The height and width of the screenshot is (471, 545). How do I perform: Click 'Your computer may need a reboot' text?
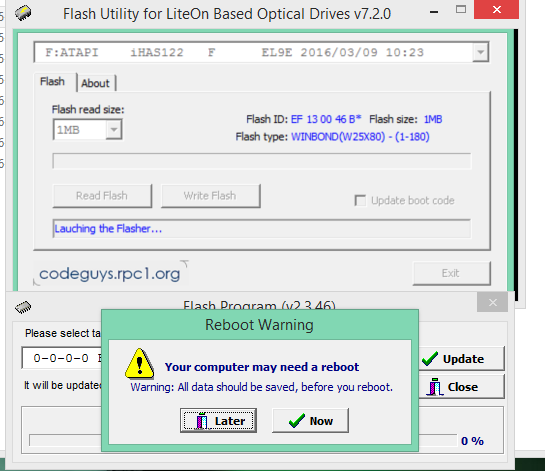tap(262, 367)
